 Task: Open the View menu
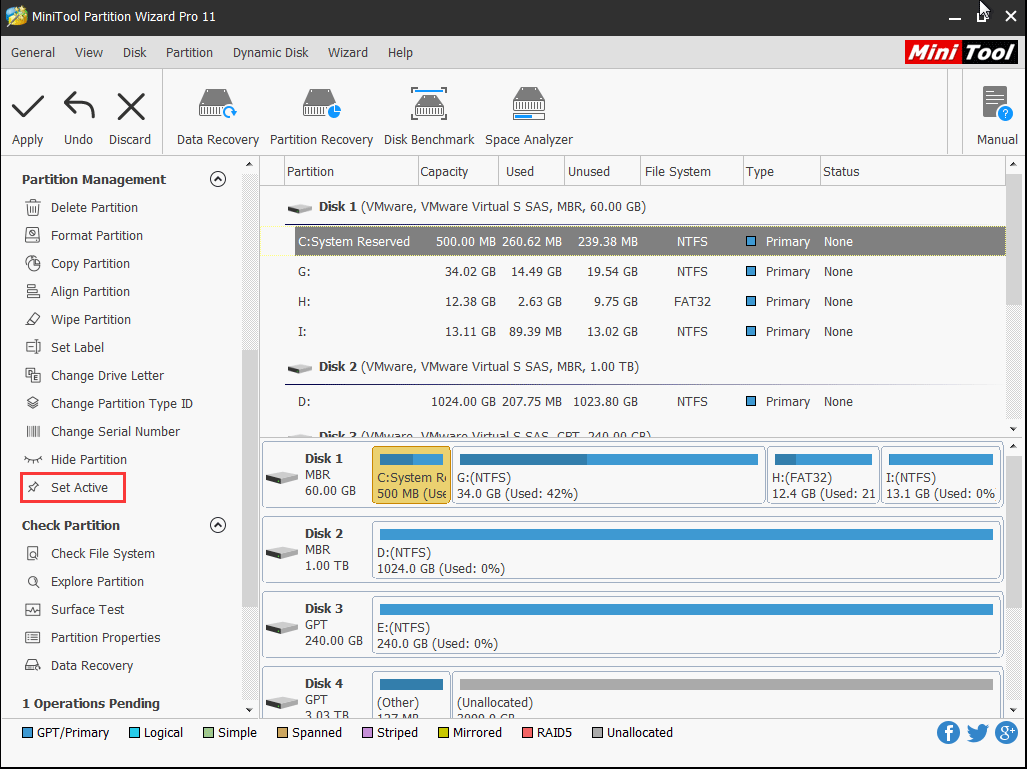tap(88, 52)
